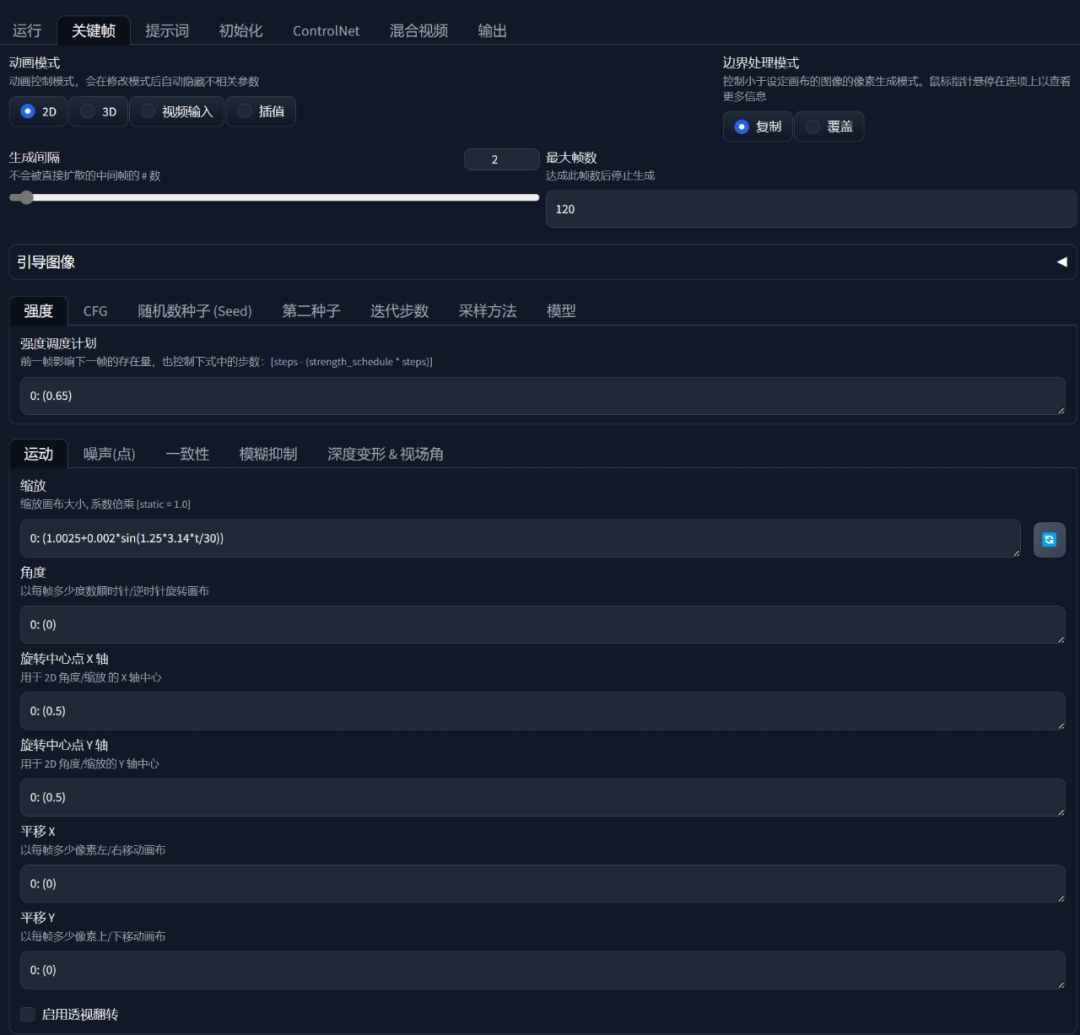Switch to the 一致性 tab

(187, 454)
